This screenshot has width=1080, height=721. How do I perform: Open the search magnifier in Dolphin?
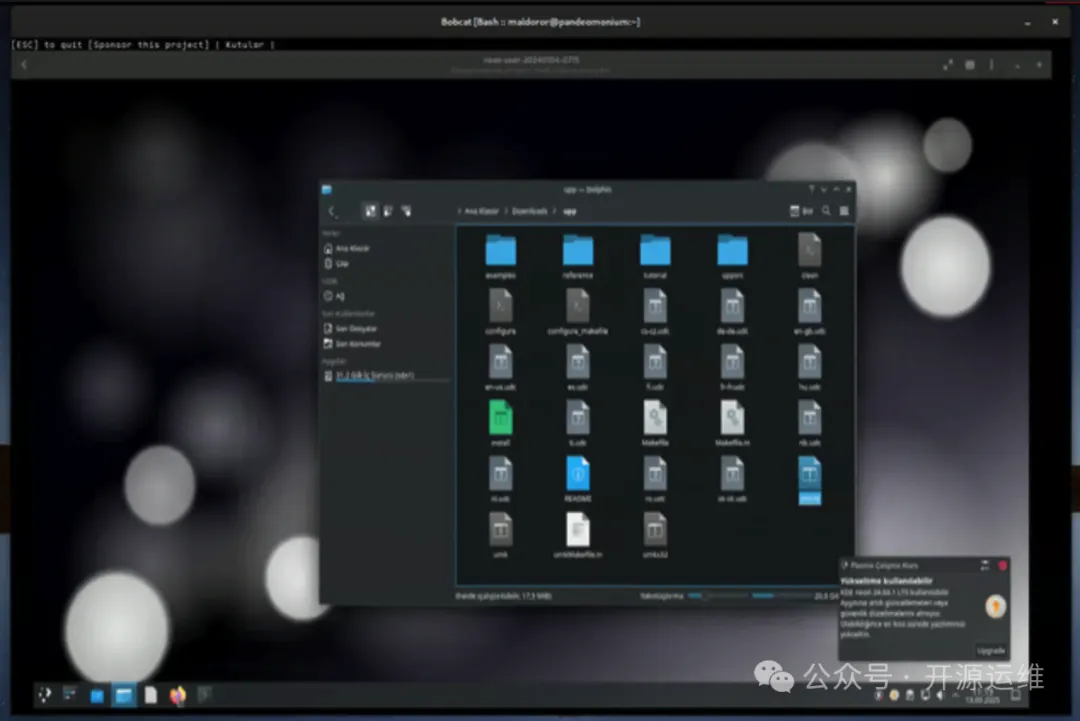[826, 211]
